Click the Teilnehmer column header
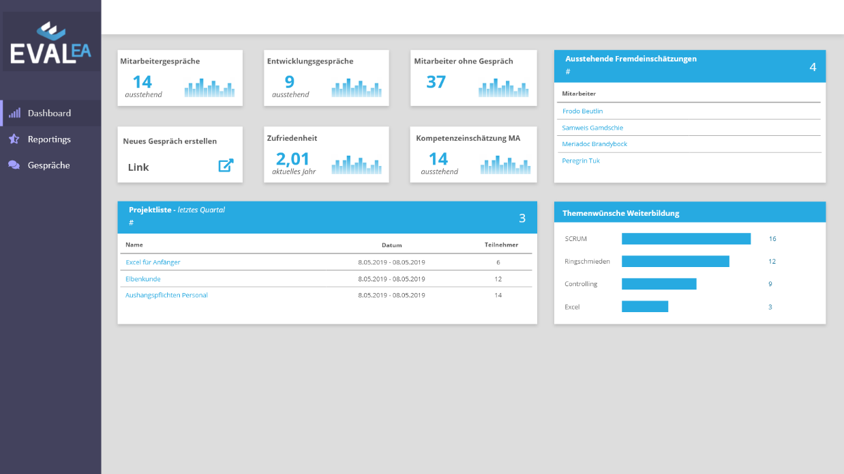Image resolution: width=844 pixels, height=474 pixels. click(x=501, y=244)
